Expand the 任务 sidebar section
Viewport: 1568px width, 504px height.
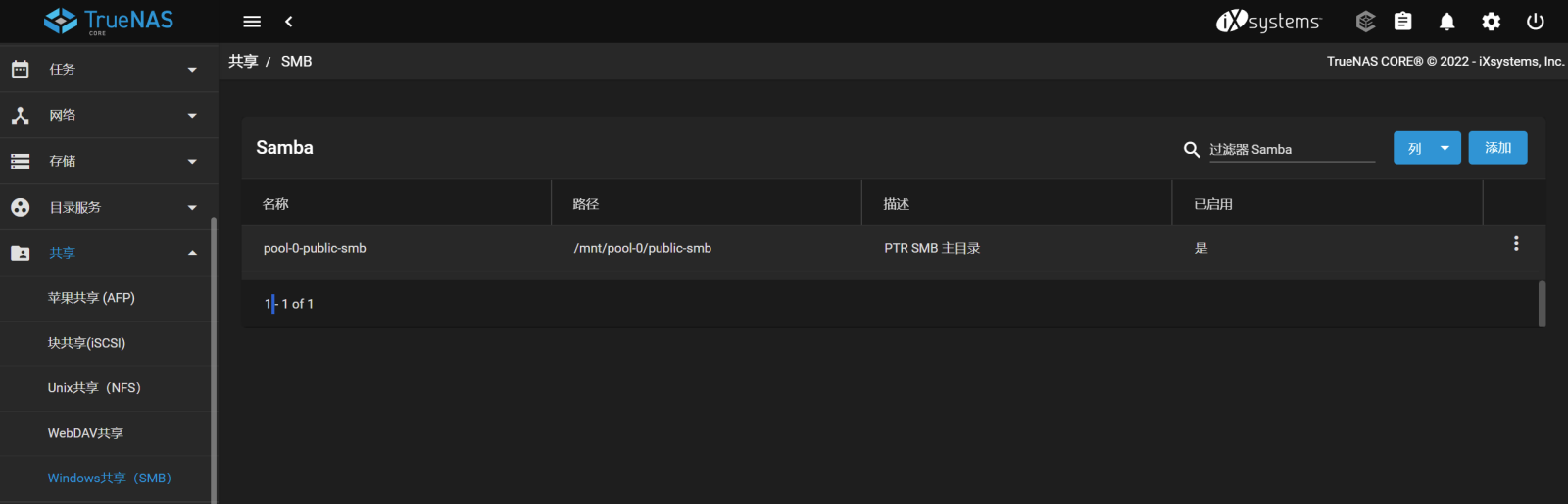(x=109, y=69)
